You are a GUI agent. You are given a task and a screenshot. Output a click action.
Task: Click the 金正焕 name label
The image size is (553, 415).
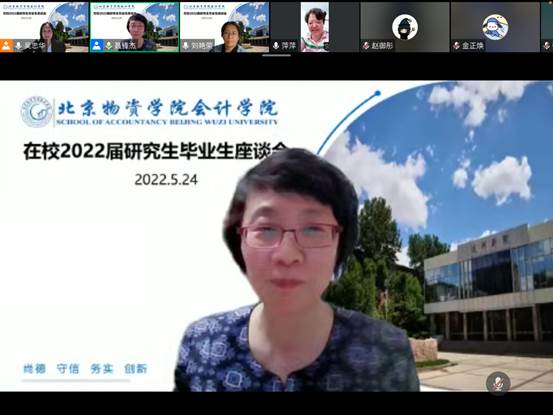tap(473, 46)
